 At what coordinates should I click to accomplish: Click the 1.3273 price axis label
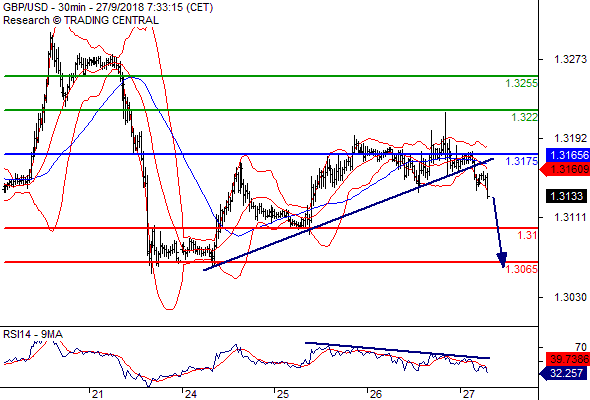point(570,59)
